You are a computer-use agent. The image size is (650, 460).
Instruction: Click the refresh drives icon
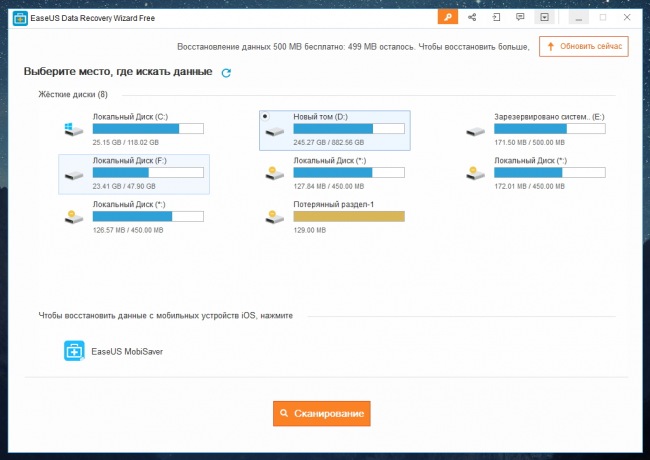pos(226,73)
